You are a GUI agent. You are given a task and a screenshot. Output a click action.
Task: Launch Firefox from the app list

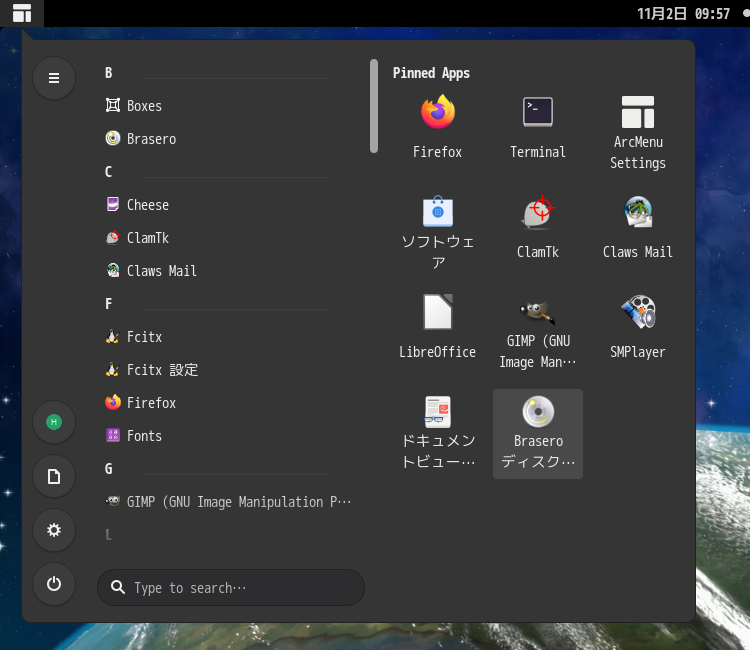[x=230, y=403]
